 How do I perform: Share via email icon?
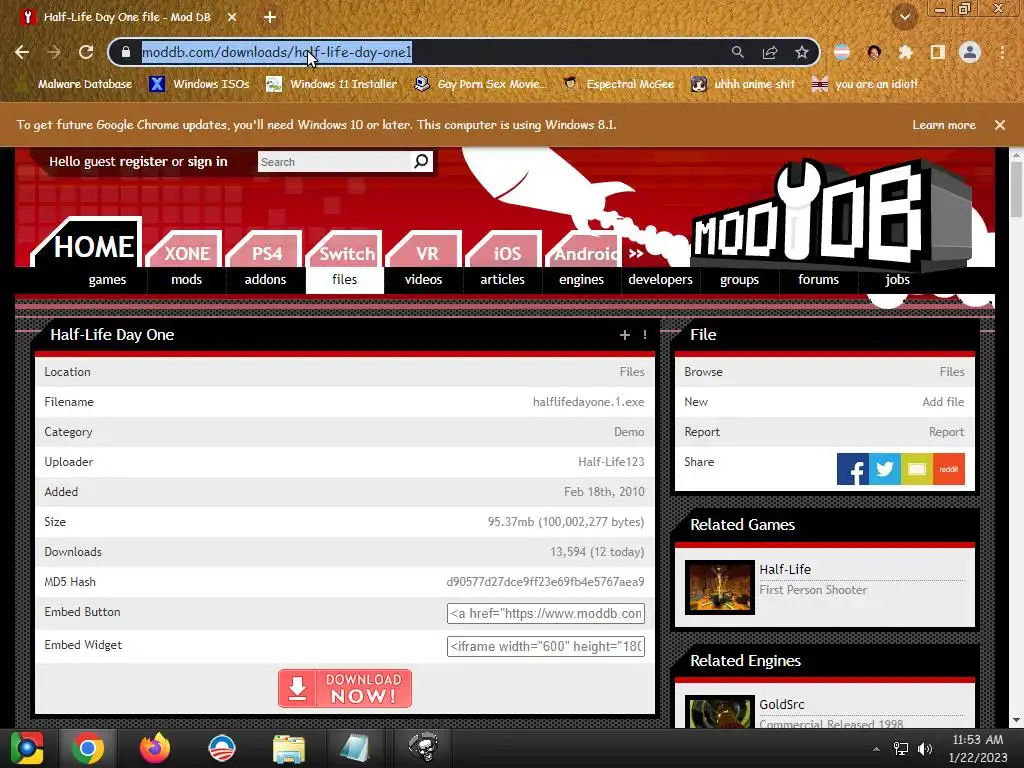click(916, 469)
